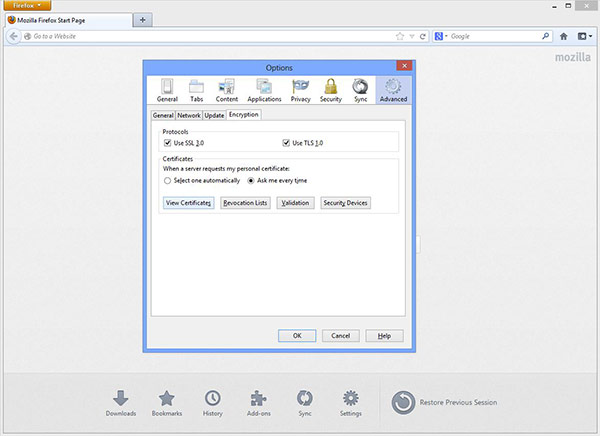Click the View Certificates button
The height and width of the screenshot is (436, 600).
tap(188, 203)
